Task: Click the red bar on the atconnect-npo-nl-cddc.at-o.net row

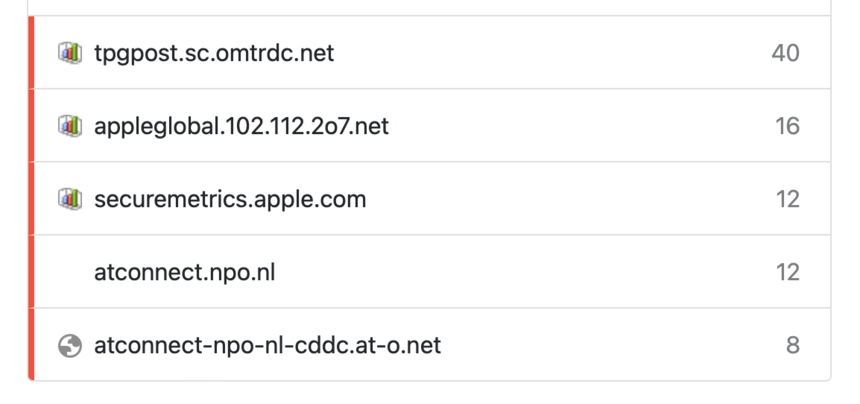Action: 31,344
